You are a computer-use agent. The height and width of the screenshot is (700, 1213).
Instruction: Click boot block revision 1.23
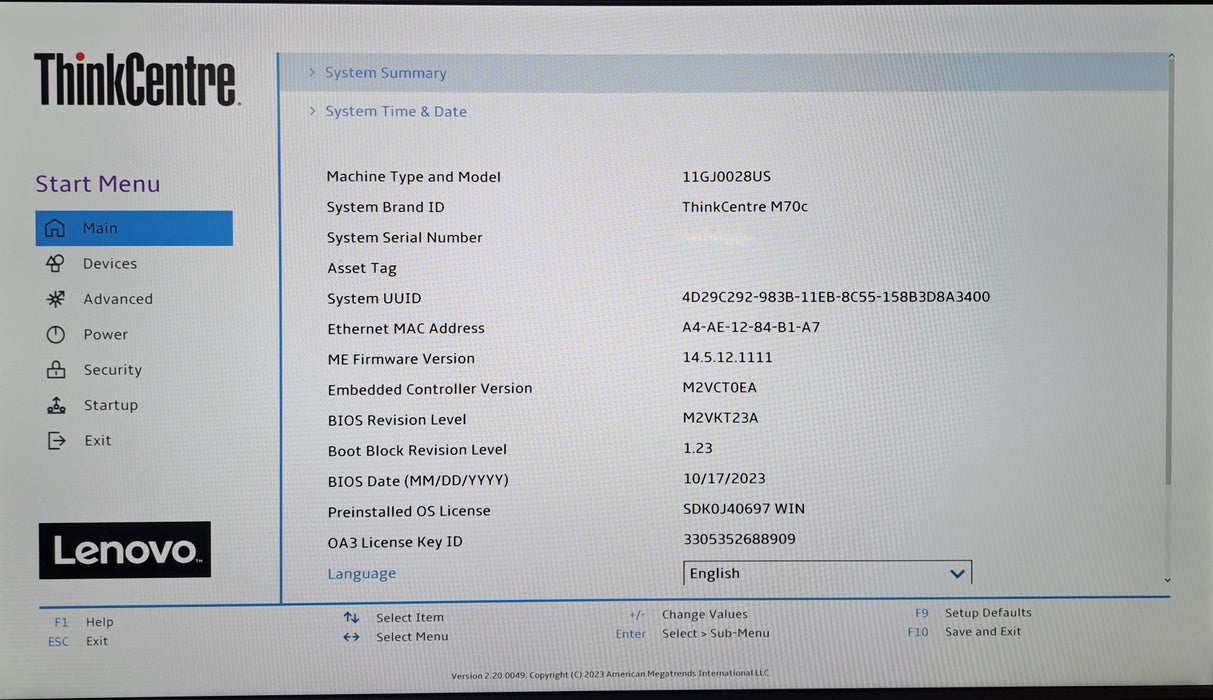[698, 448]
